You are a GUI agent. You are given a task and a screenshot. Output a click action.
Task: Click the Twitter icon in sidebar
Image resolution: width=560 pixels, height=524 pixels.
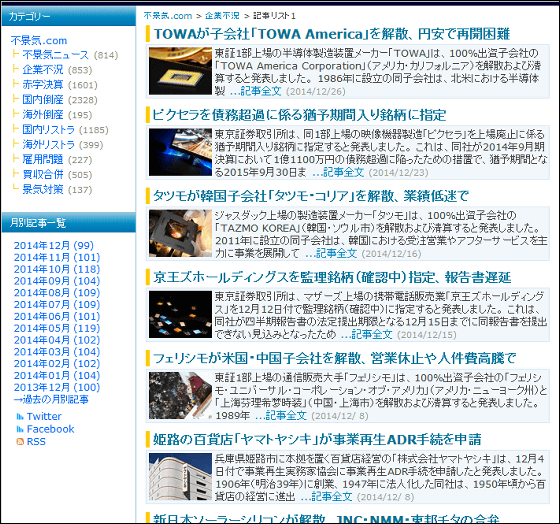(x=20, y=416)
